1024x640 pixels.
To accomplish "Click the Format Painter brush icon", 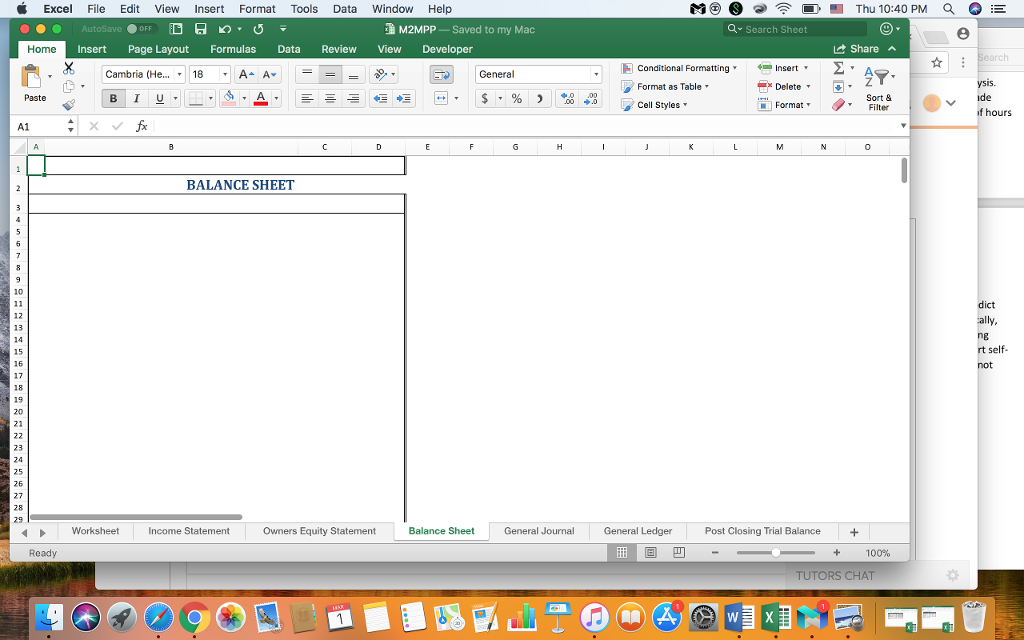I will [69, 104].
